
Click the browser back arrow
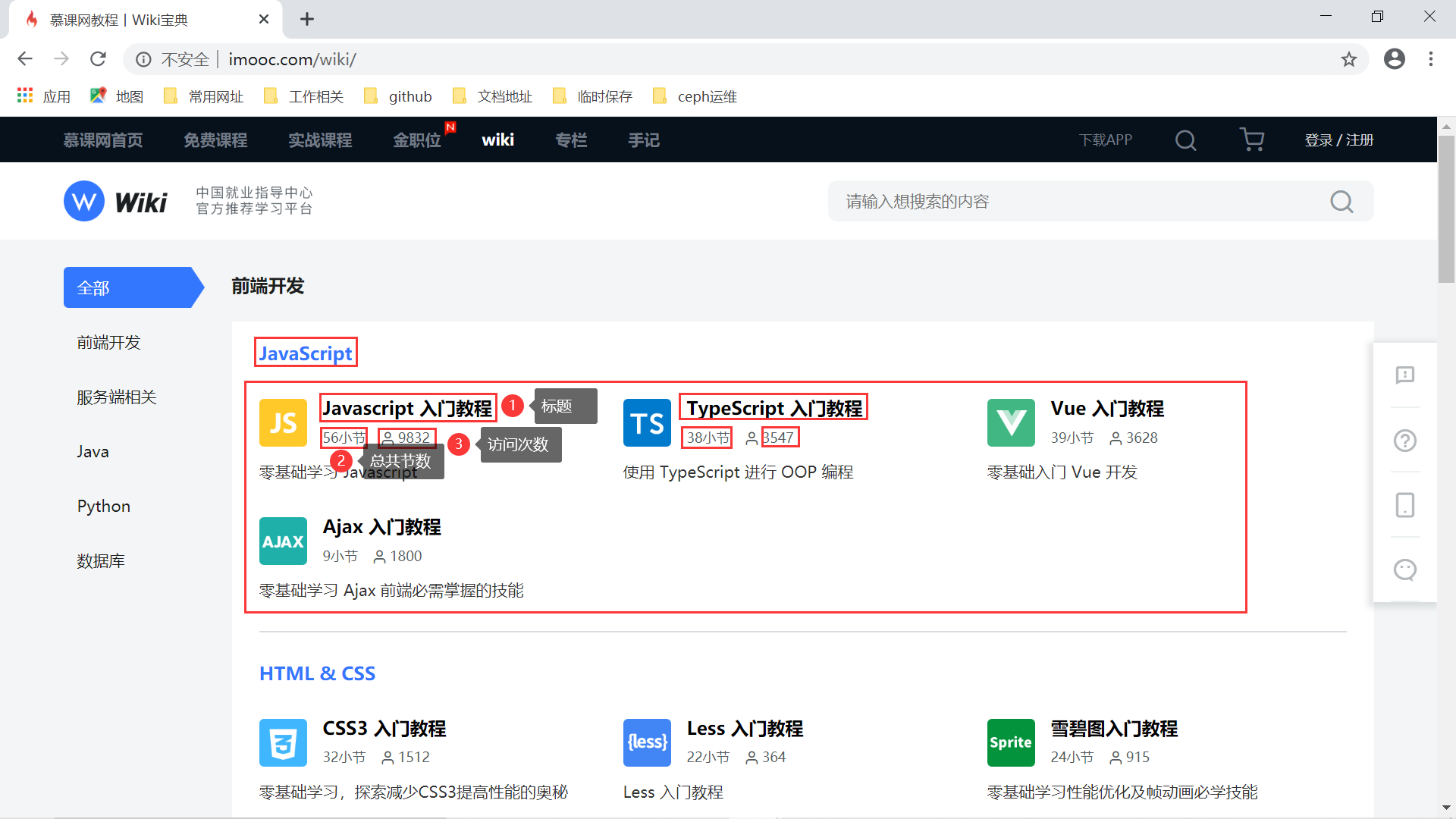pyautogui.click(x=25, y=59)
